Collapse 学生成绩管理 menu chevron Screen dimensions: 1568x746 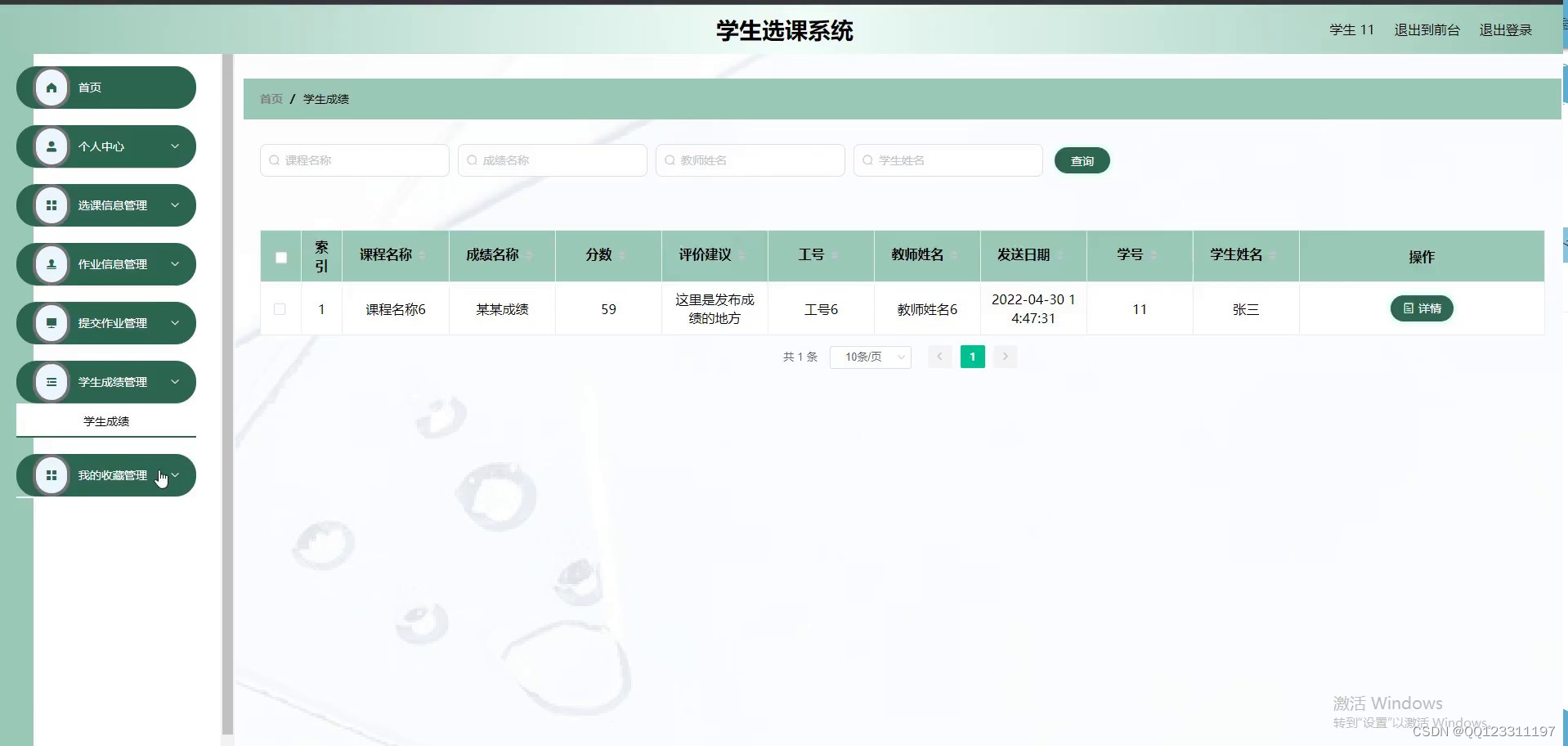(175, 382)
